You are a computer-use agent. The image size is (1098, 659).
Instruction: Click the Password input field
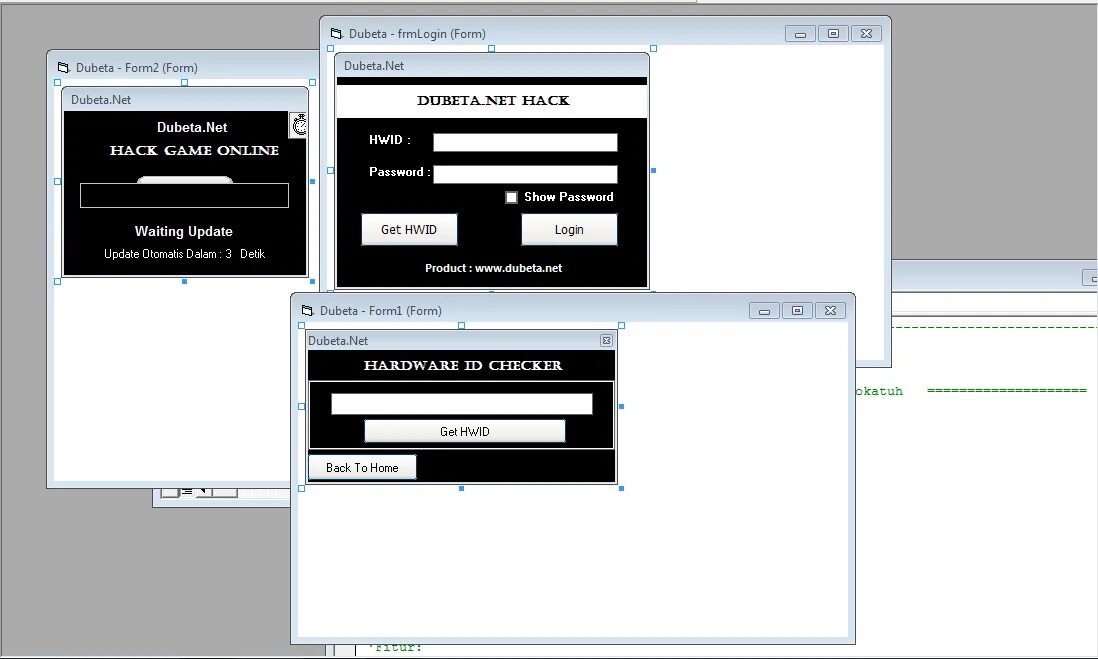pyautogui.click(x=525, y=174)
